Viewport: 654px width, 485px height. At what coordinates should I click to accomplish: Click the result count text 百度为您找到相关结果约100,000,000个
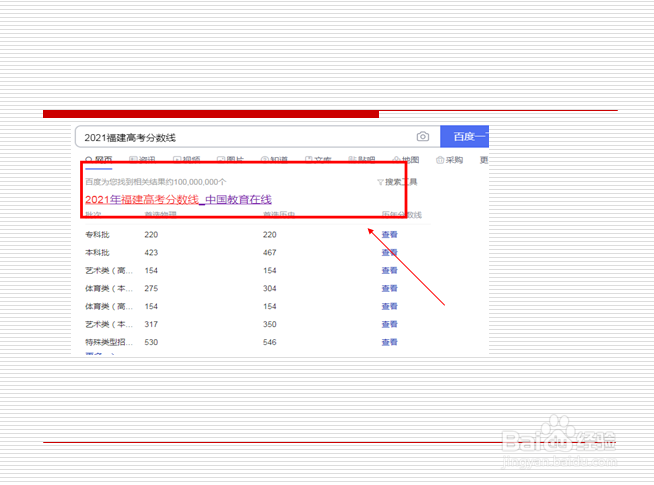click(156, 182)
